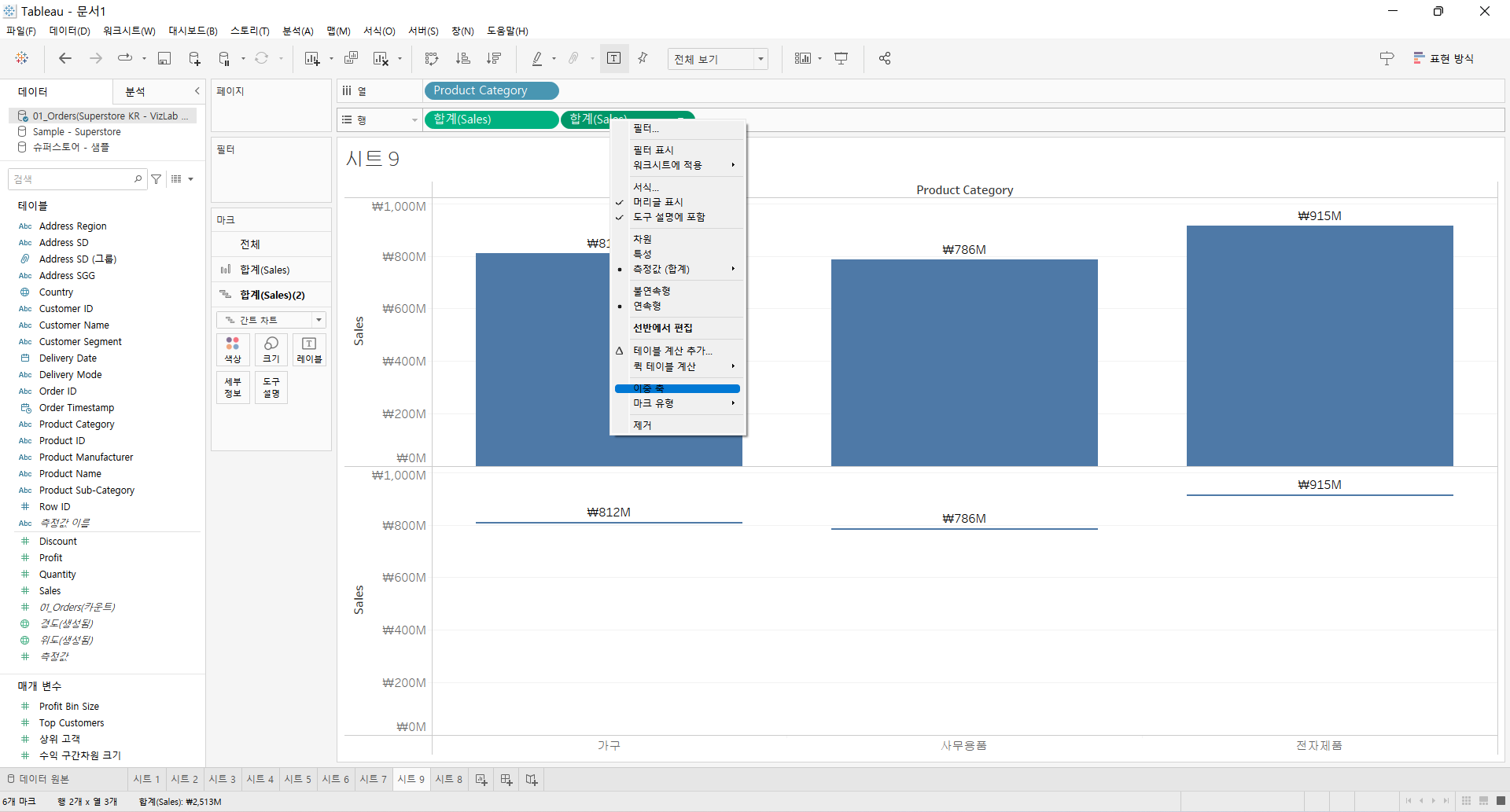Viewport: 1510px width, 812px height.
Task: Save the workbook with the floppy icon
Action: tap(164, 58)
